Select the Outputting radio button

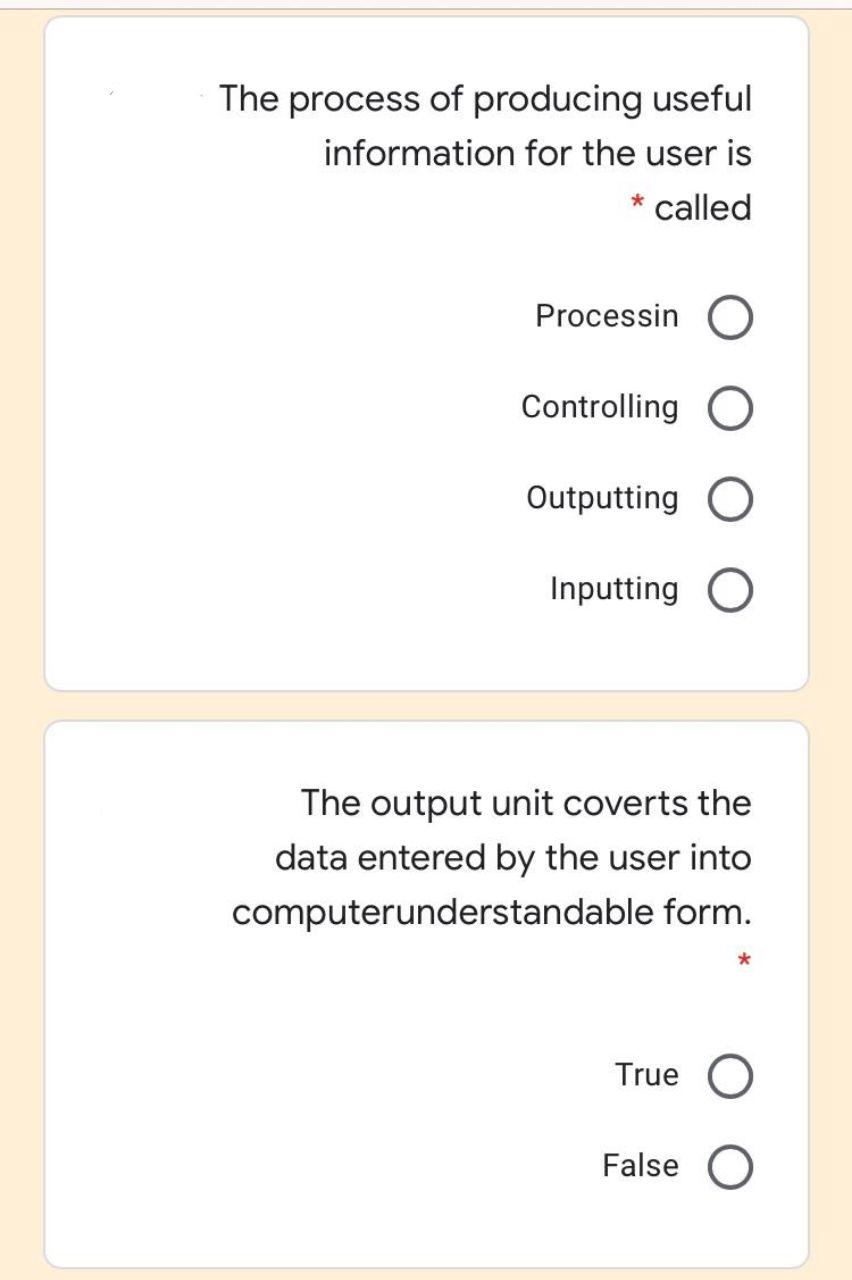tap(728, 497)
